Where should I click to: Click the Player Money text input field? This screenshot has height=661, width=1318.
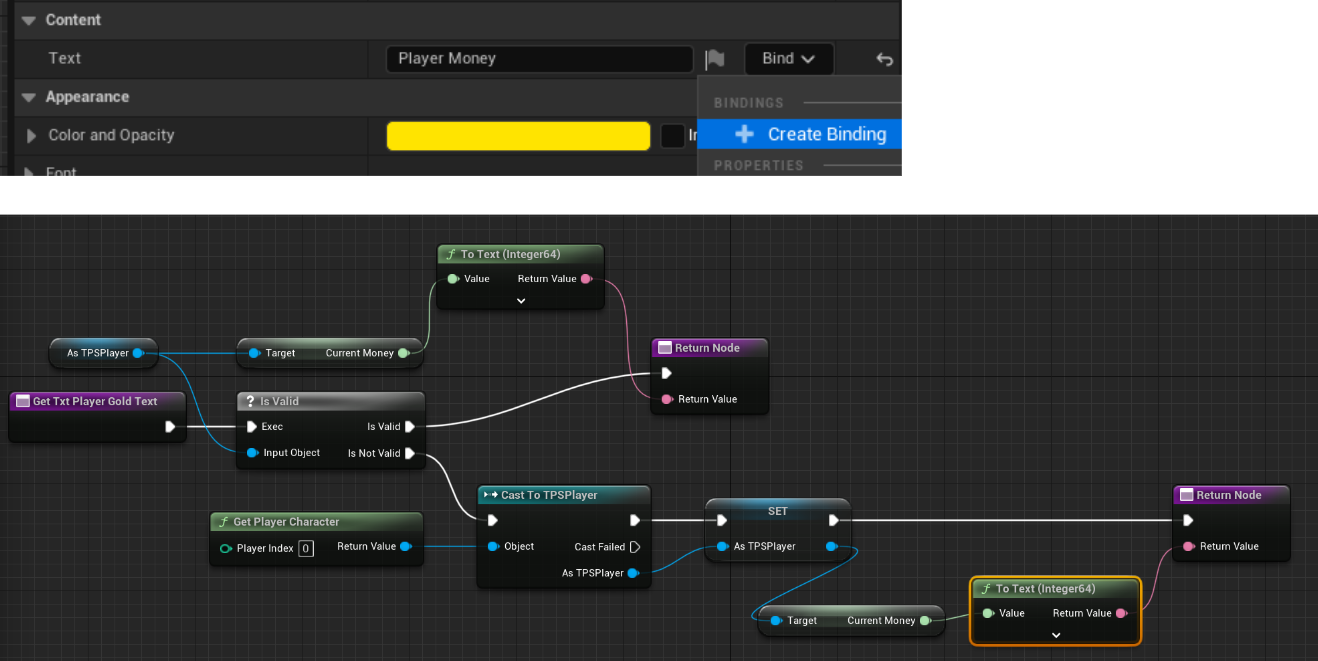(x=539, y=59)
